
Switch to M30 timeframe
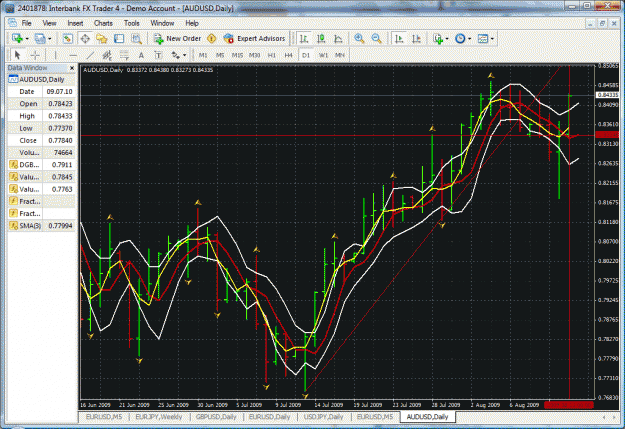(x=254, y=55)
